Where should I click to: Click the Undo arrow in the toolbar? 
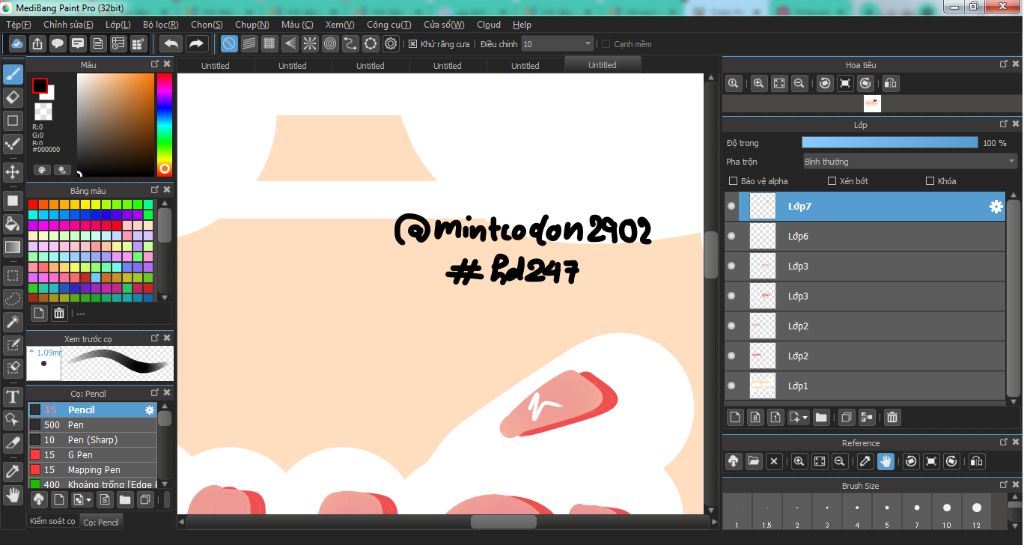[171, 44]
